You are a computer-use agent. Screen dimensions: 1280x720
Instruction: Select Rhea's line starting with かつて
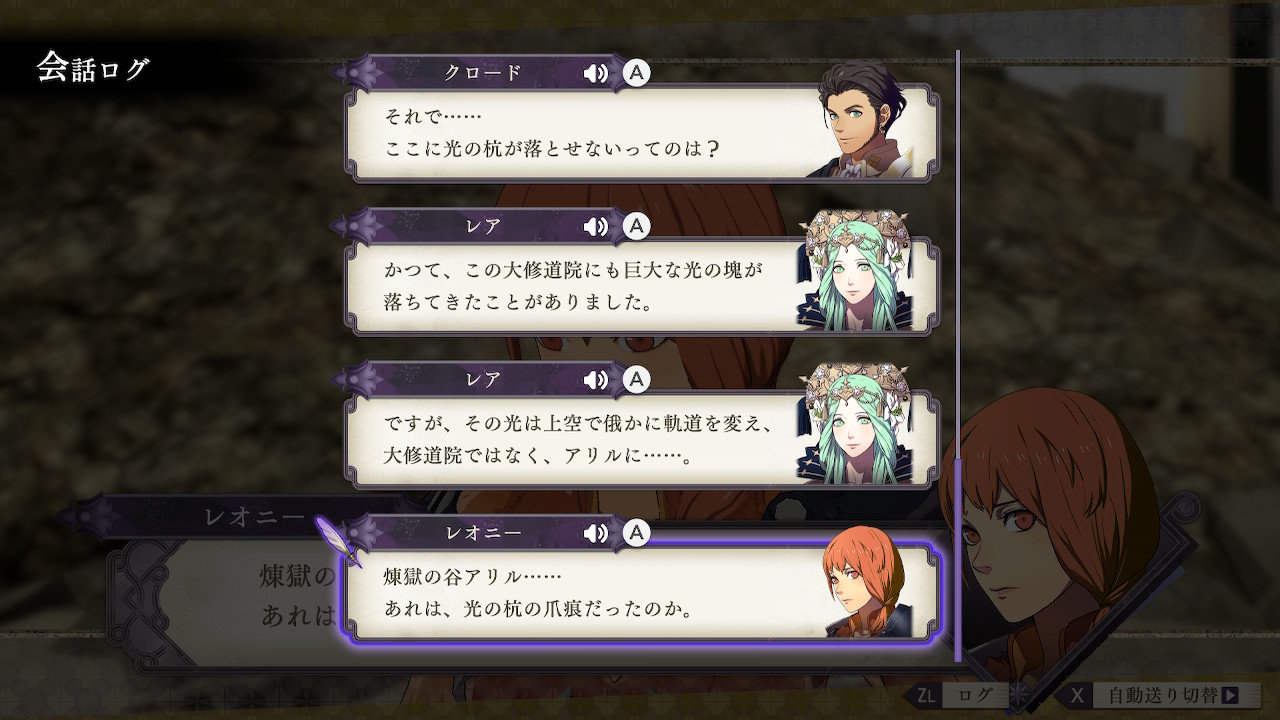642,287
